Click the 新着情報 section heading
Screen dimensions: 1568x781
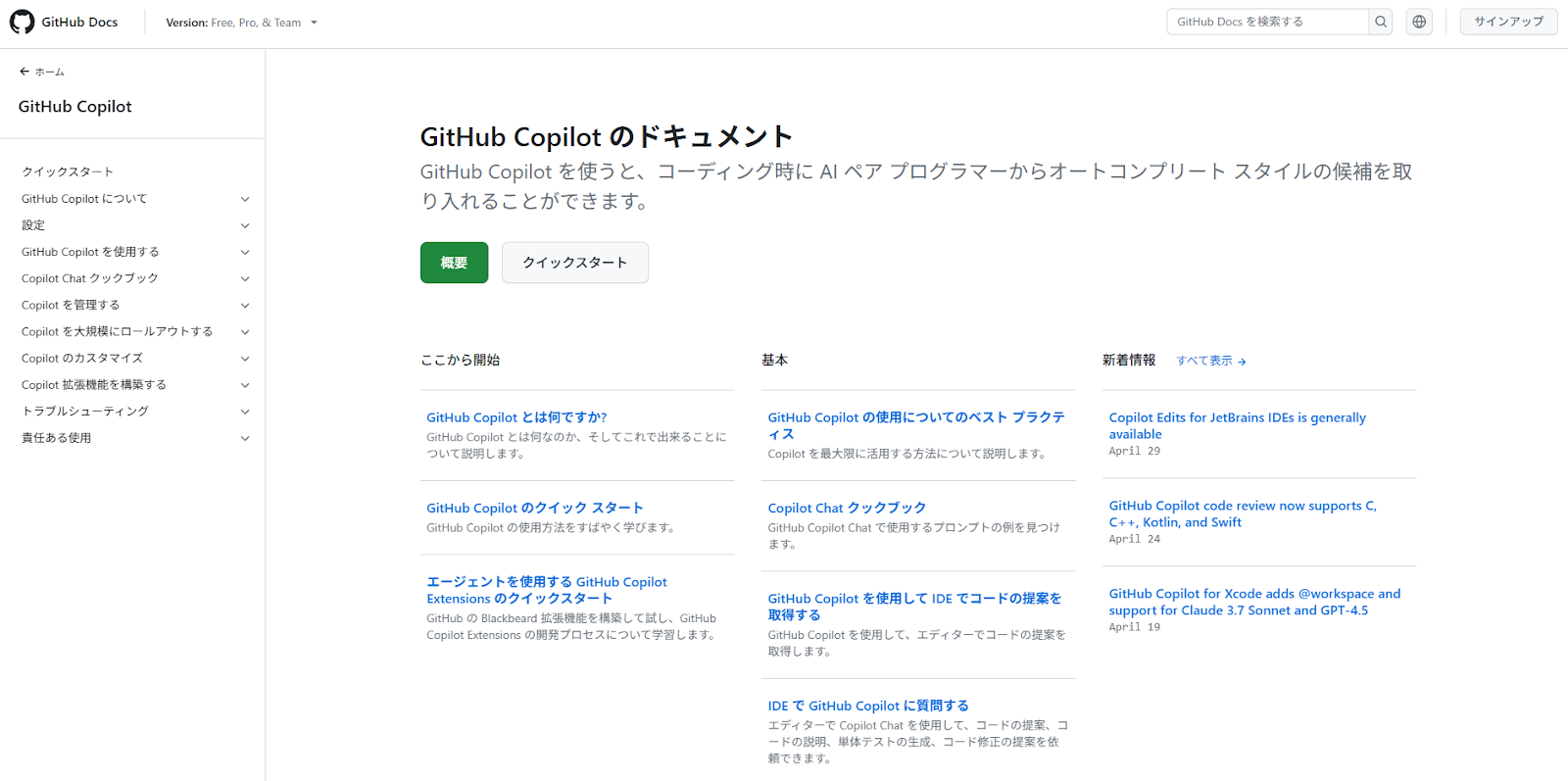(1129, 361)
